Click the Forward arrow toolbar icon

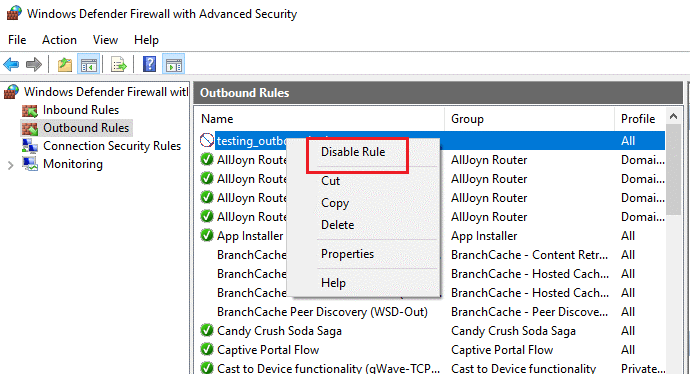point(34,65)
